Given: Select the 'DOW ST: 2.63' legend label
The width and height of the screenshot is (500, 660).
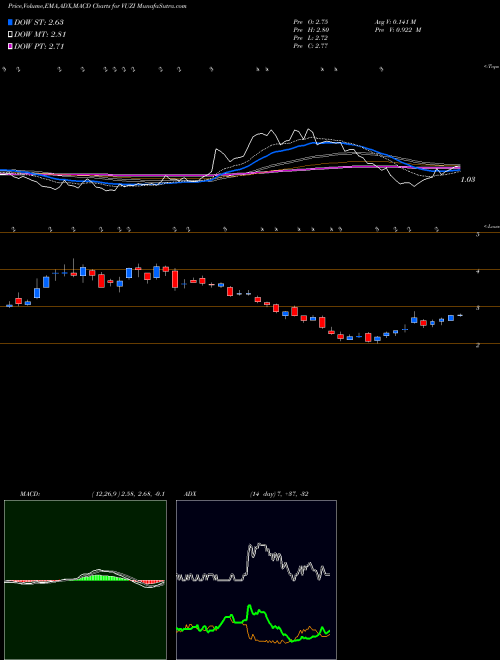Looking at the screenshot, I should point(39,22).
